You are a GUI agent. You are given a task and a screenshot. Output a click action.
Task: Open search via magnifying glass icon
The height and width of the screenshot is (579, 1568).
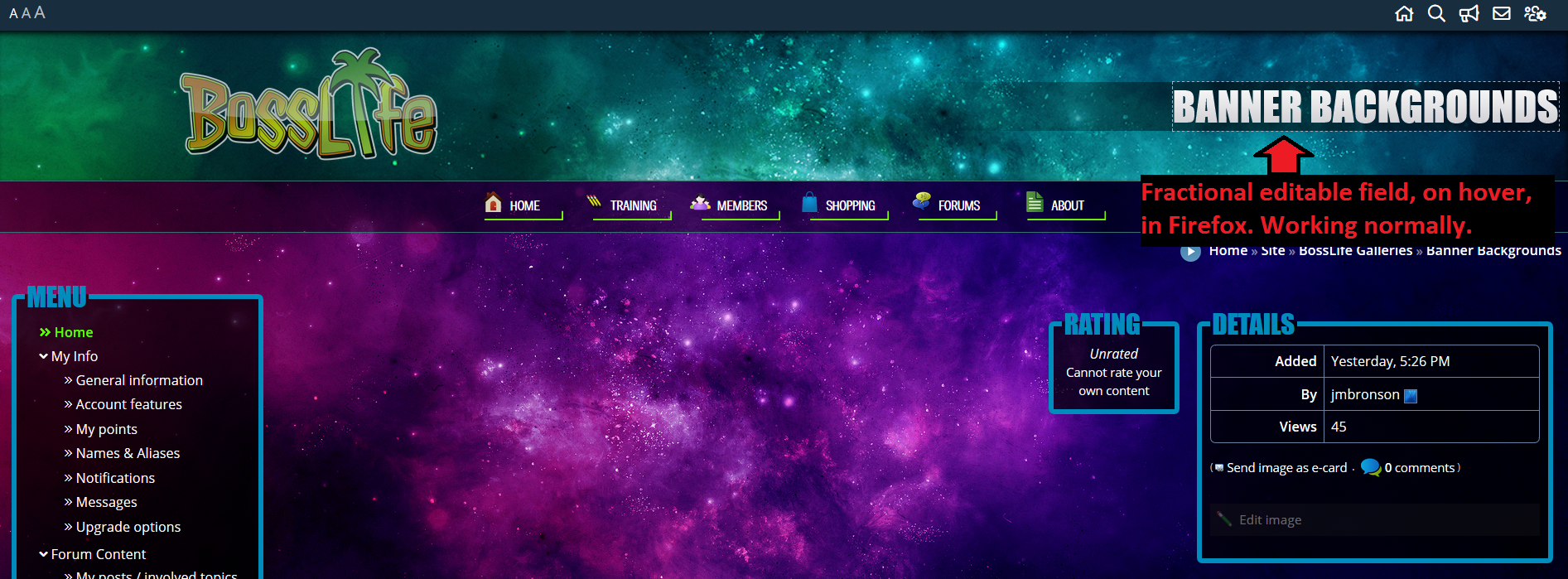click(x=1436, y=13)
